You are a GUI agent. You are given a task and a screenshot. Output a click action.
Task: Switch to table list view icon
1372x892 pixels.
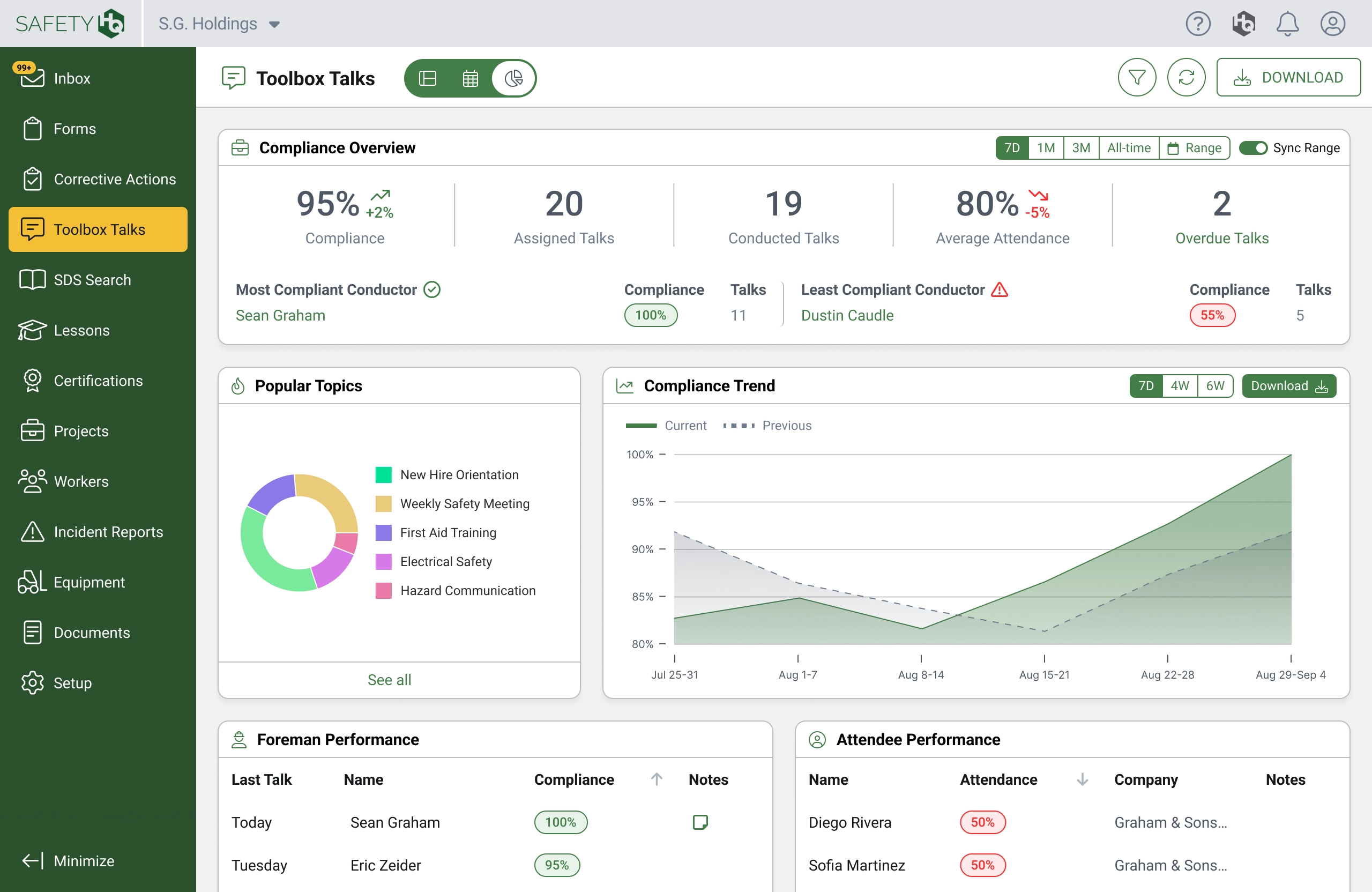[427, 78]
